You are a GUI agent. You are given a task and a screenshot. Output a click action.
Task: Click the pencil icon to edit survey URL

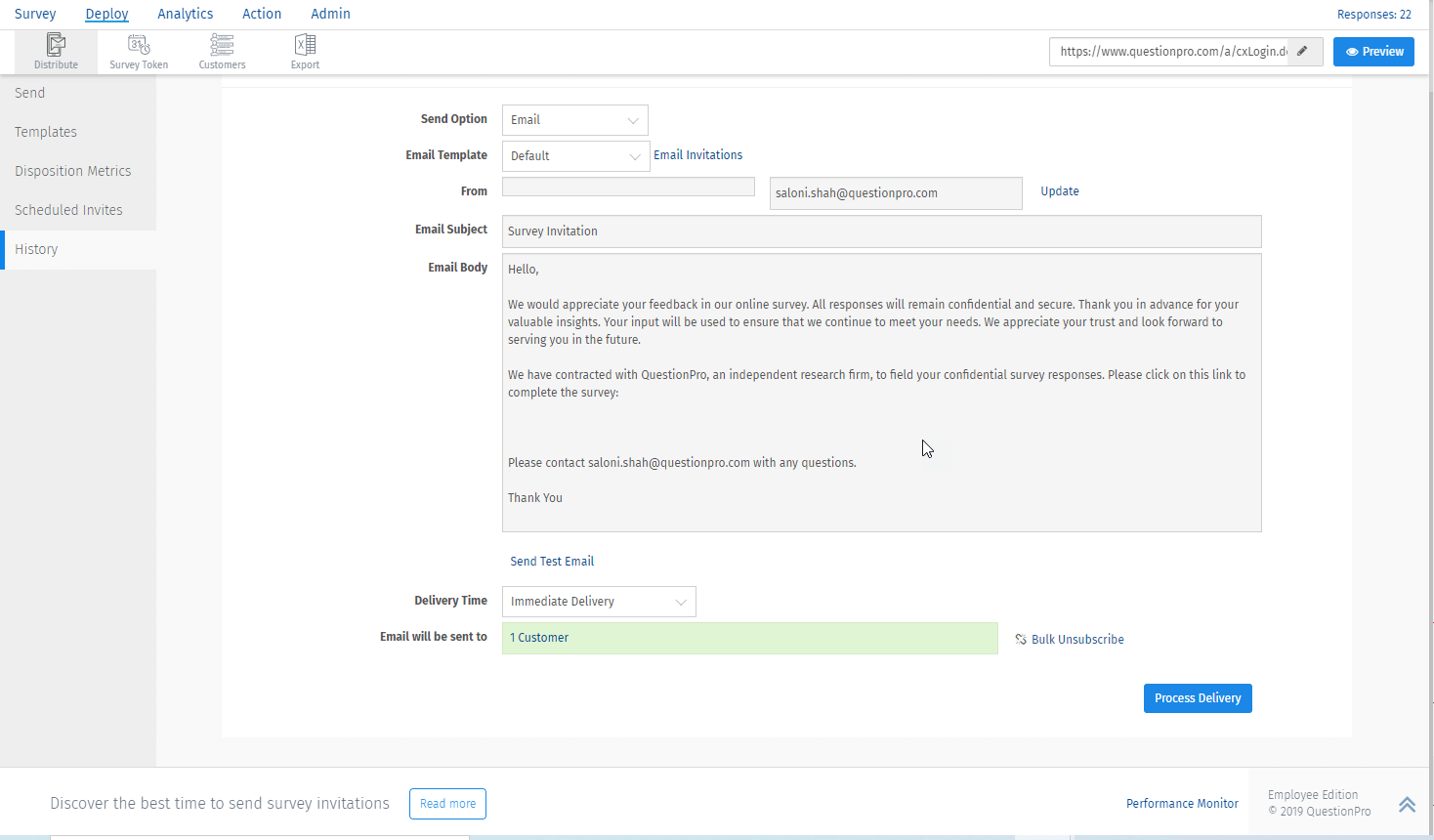click(1302, 52)
